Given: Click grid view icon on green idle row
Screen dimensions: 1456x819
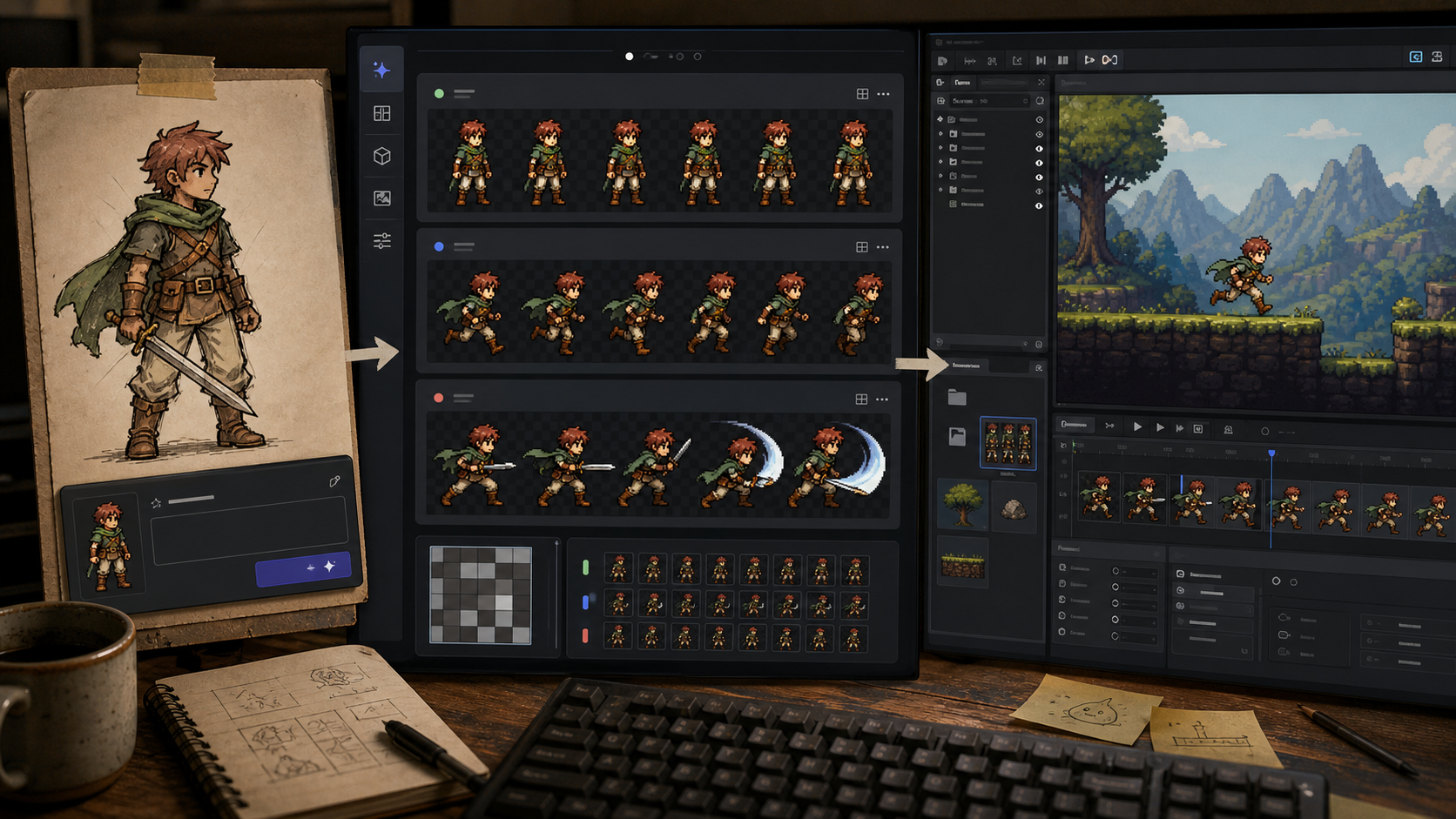Looking at the screenshot, I should point(862,94).
